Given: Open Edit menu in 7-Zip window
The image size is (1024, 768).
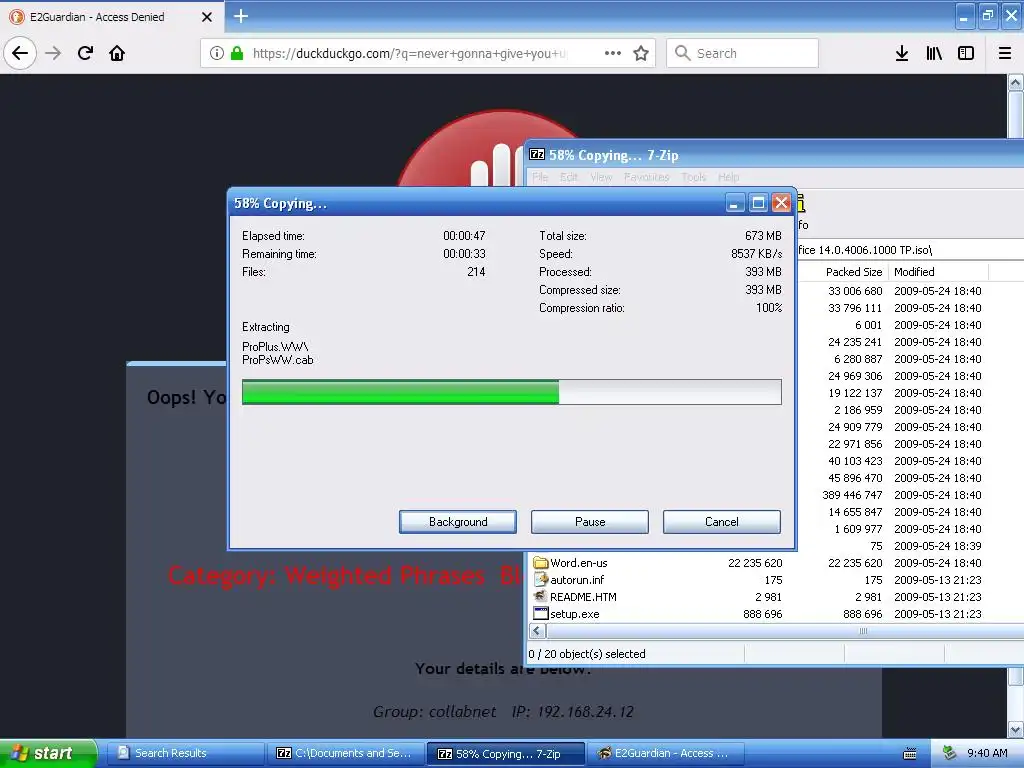Looking at the screenshot, I should click(569, 177).
